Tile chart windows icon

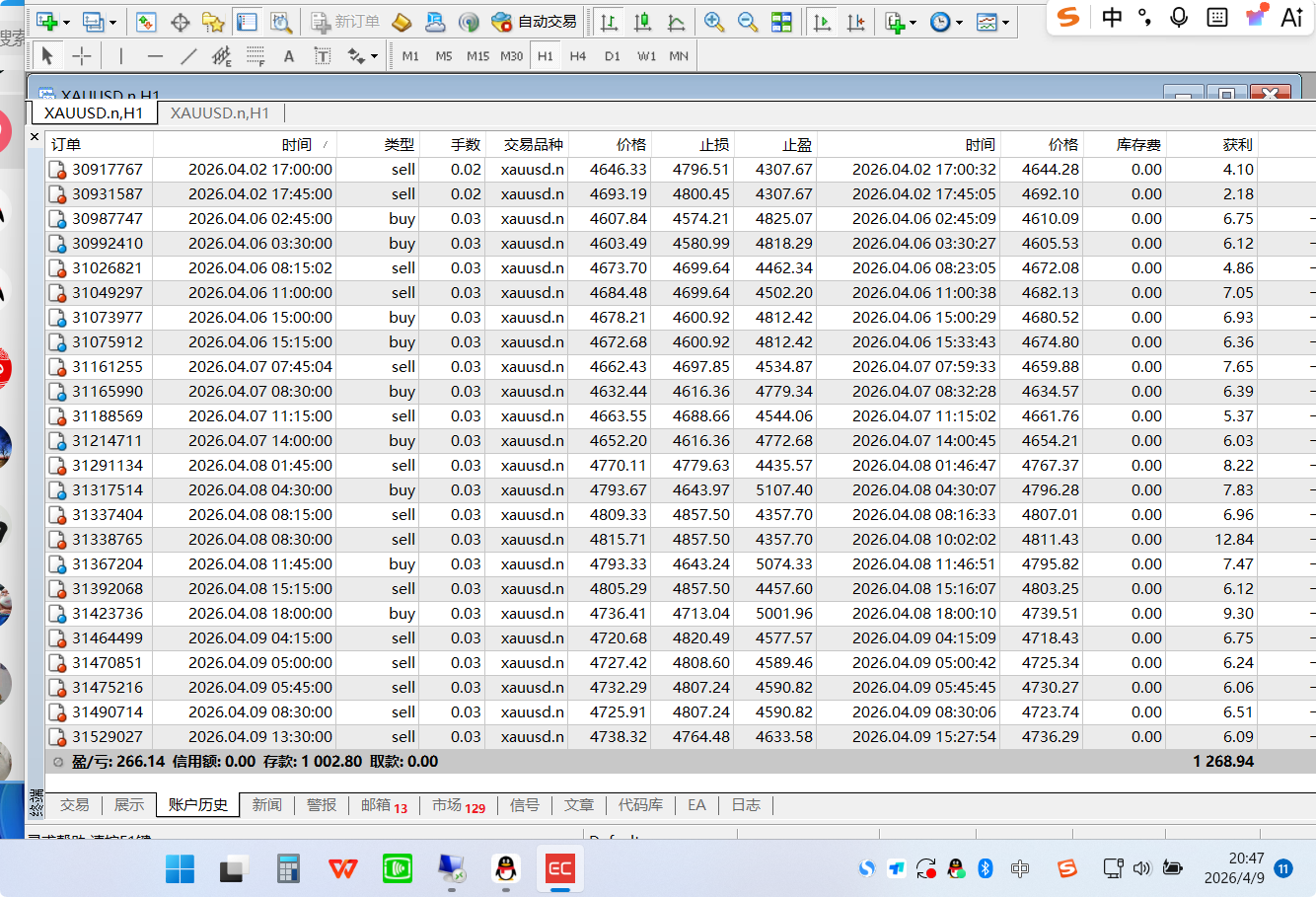click(781, 21)
